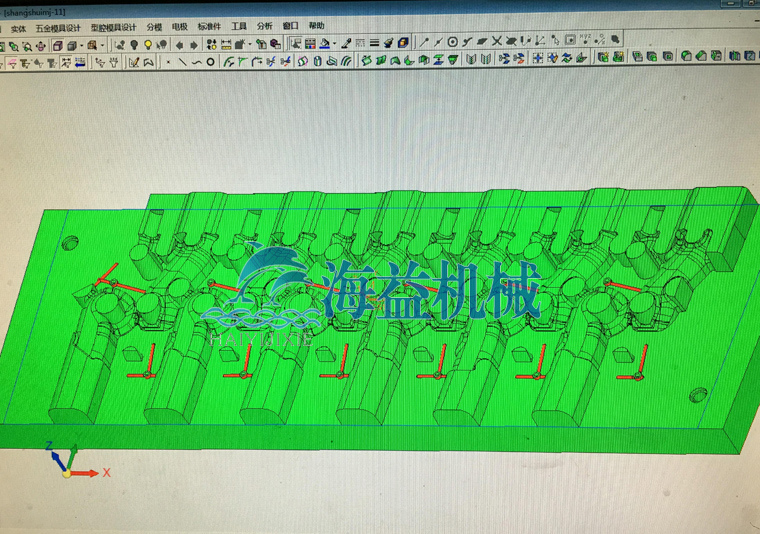The image size is (760, 534).
Task: Open the 帮助 help menu
Action: pyautogui.click(x=317, y=25)
